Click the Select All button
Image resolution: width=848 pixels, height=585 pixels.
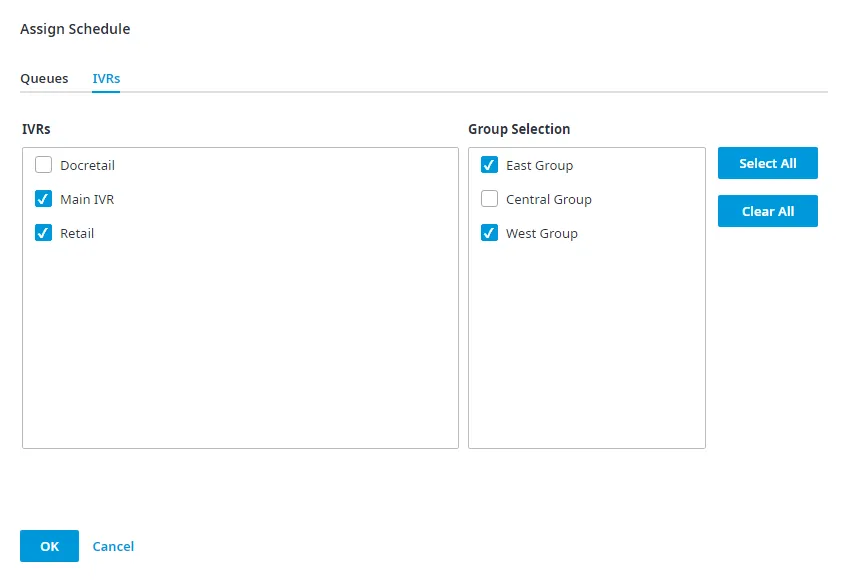[x=767, y=163]
